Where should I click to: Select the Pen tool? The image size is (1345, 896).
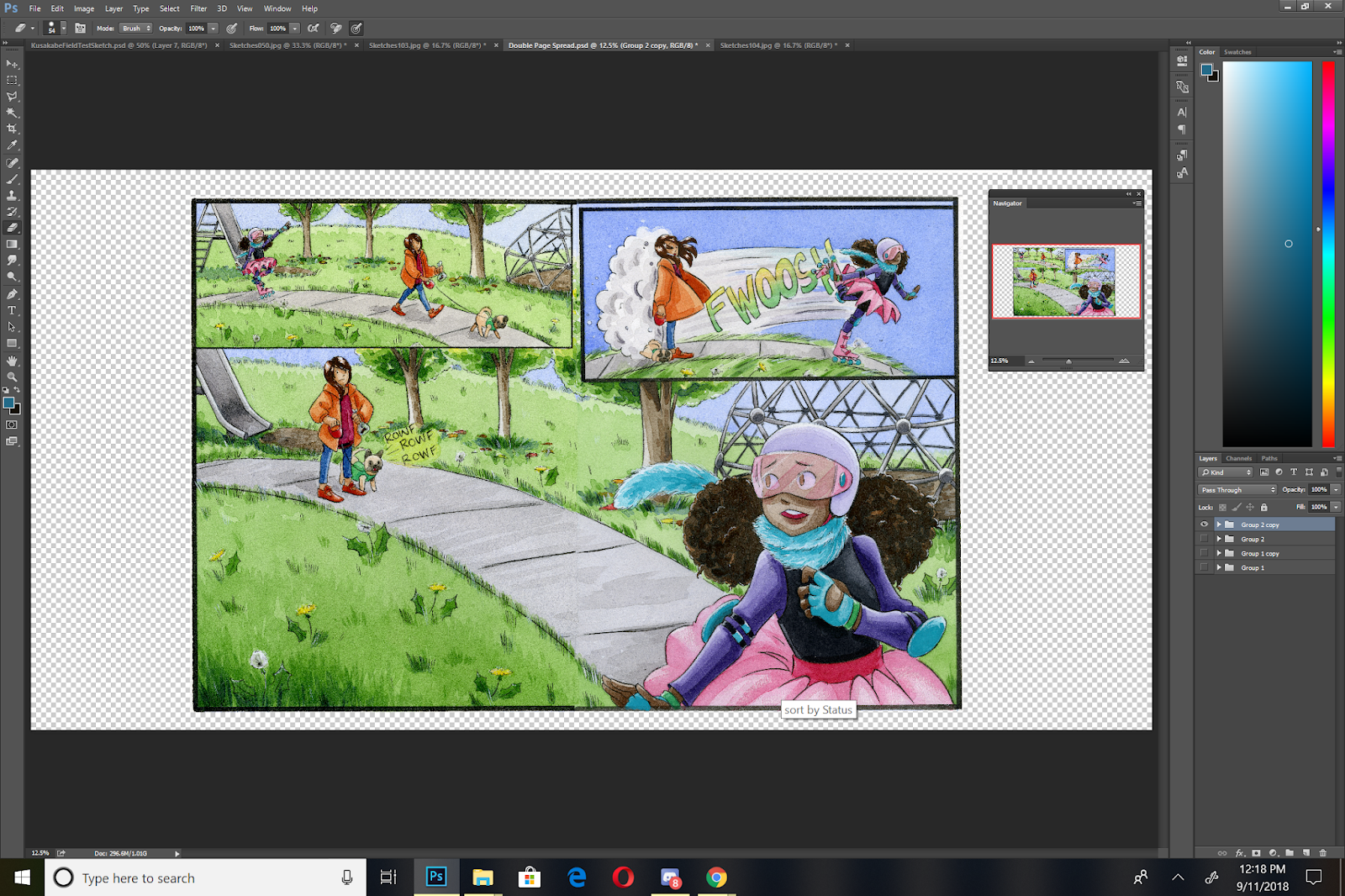(12, 294)
